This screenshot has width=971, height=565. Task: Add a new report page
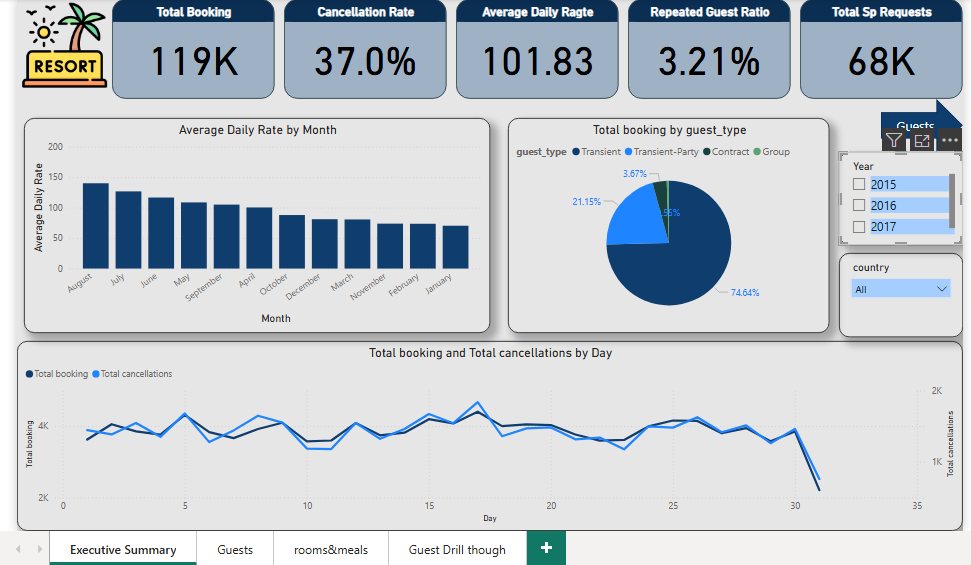point(546,548)
